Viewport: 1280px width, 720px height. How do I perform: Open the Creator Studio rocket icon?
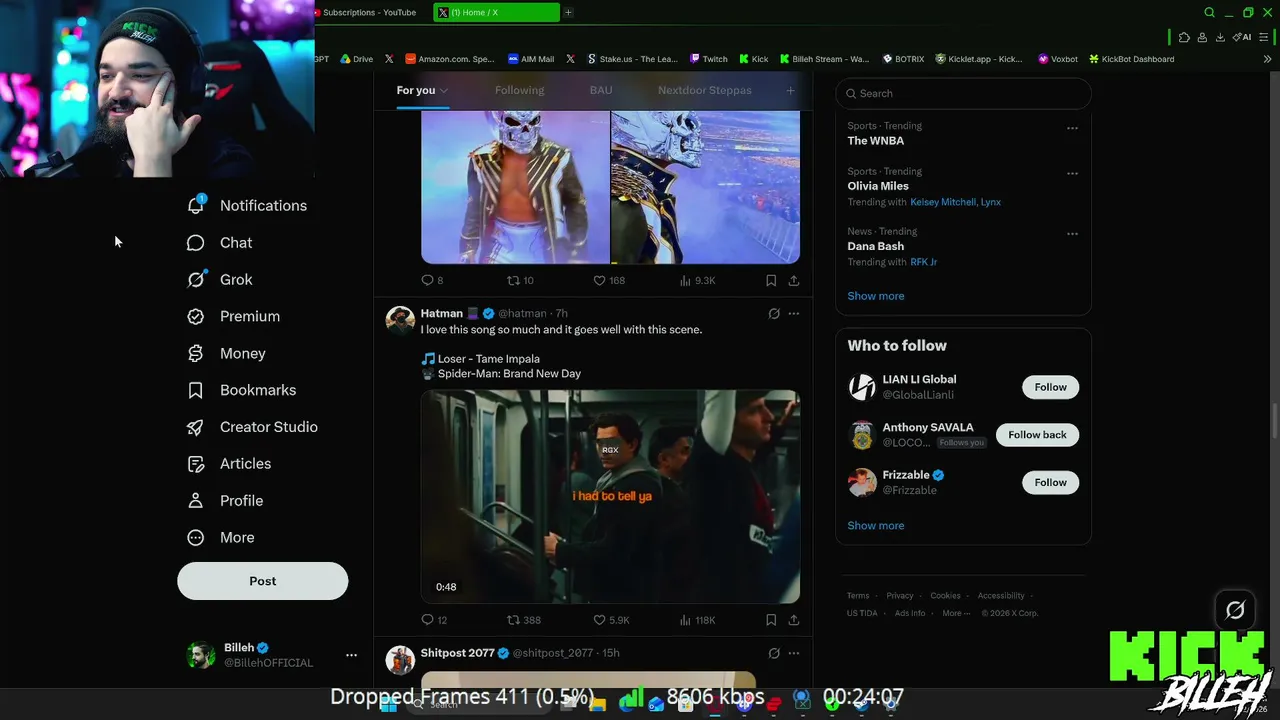tap(196, 427)
